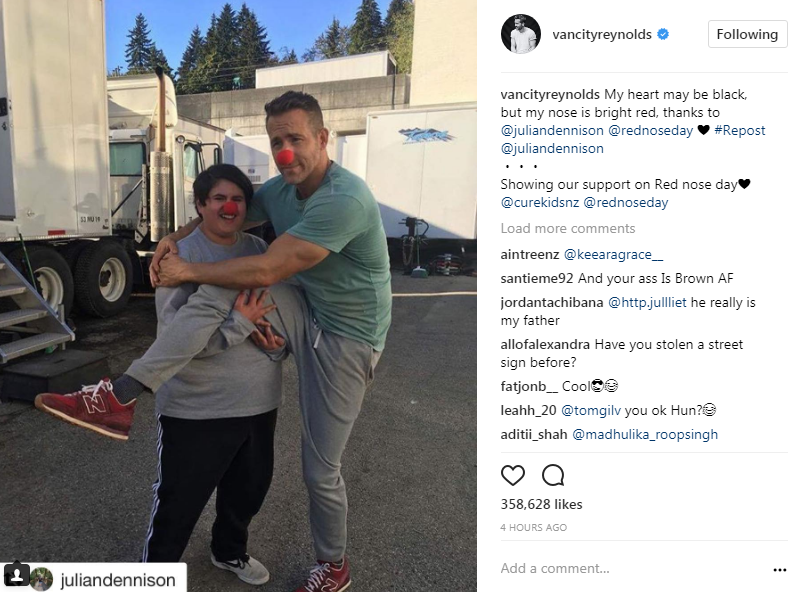Open the #Repost hashtag
Image resolution: width=791 pixels, height=592 pixels.
click(740, 130)
